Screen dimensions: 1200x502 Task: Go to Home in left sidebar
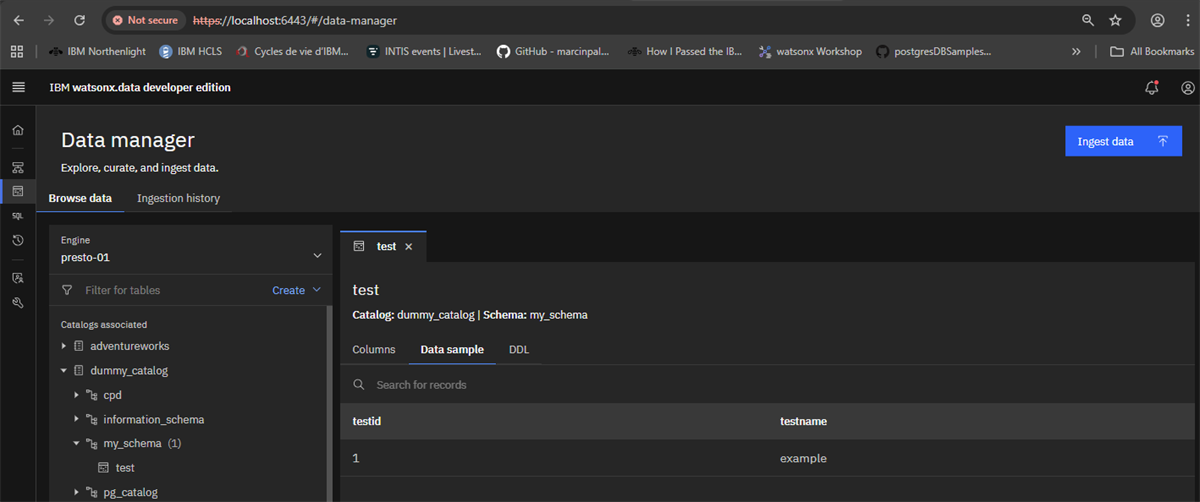(18, 130)
